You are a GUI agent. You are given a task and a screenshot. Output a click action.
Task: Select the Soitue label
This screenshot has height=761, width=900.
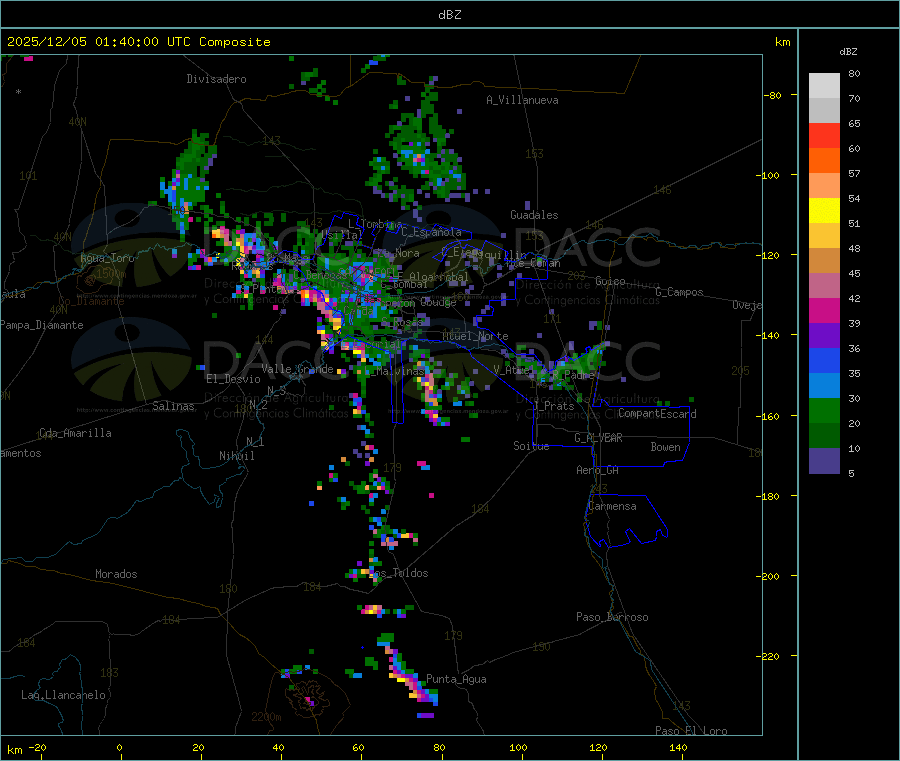click(531, 446)
